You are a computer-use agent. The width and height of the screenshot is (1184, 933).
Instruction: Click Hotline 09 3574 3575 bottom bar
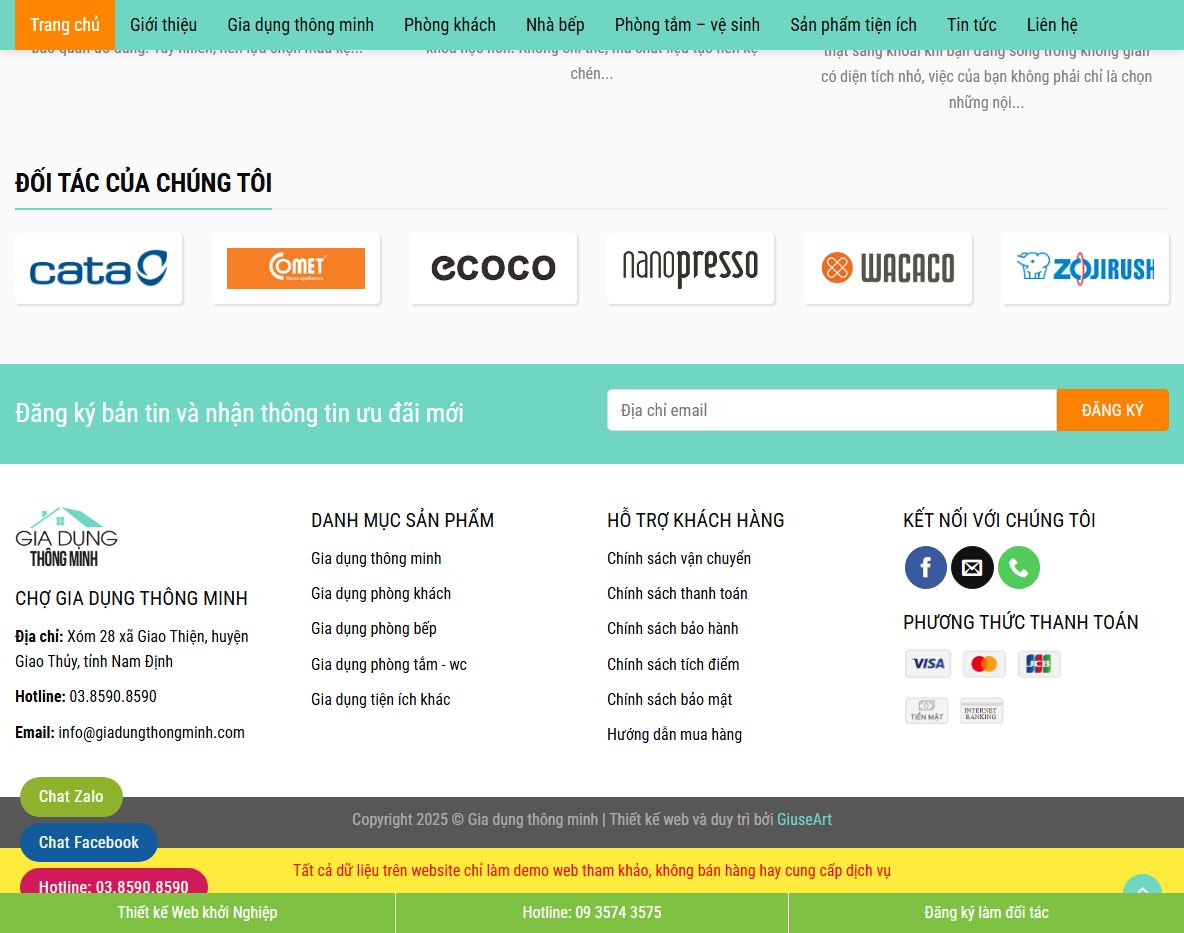click(x=592, y=913)
